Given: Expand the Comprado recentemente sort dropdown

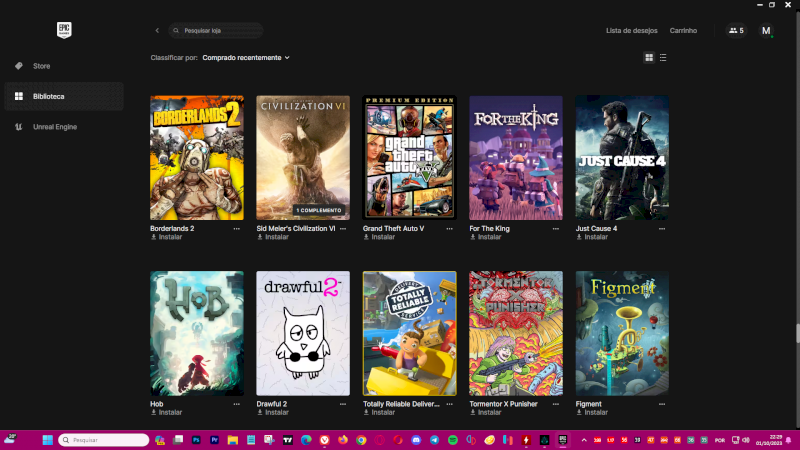Looking at the screenshot, I should click(x=246, y=58).
